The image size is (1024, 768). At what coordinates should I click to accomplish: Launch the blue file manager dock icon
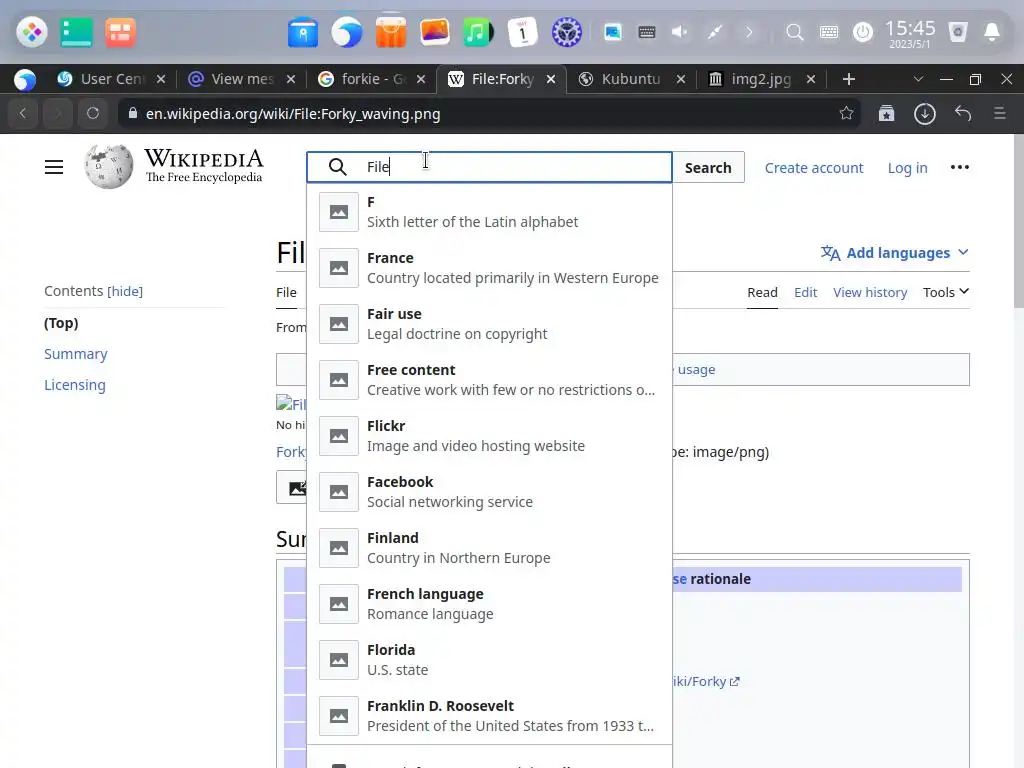[x=303, y=32]
